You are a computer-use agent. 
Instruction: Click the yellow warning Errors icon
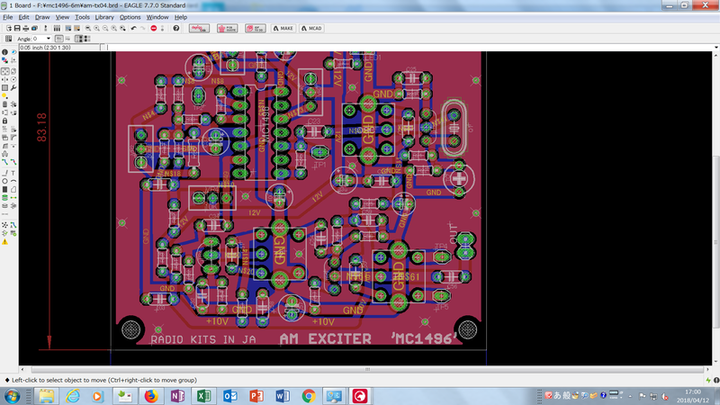5,241
